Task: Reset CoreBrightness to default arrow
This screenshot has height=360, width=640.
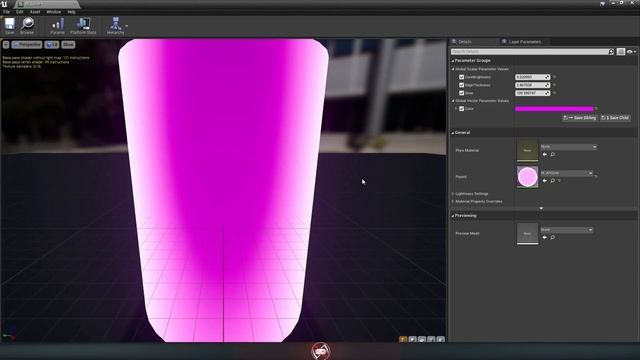Action: (x=554, y=77)
